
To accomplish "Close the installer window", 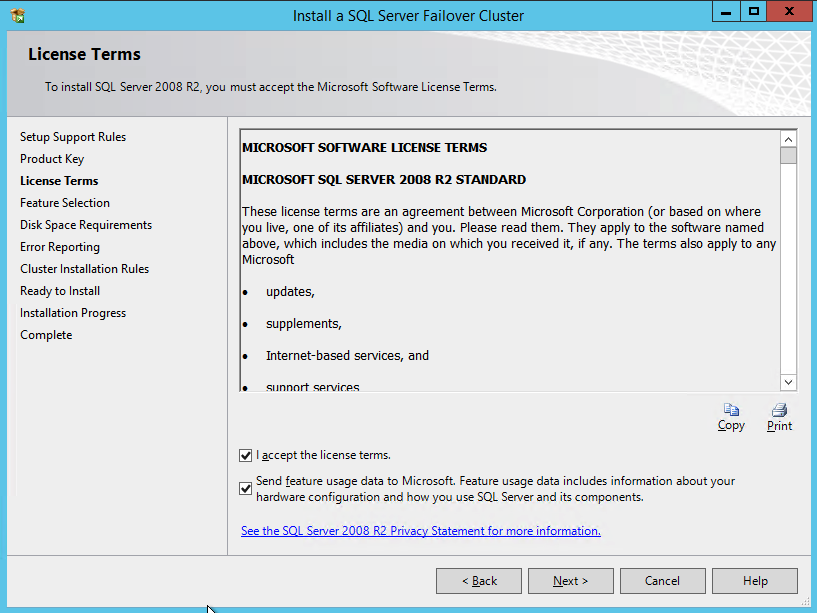I will pyautogui.click(x=788, y=12).
